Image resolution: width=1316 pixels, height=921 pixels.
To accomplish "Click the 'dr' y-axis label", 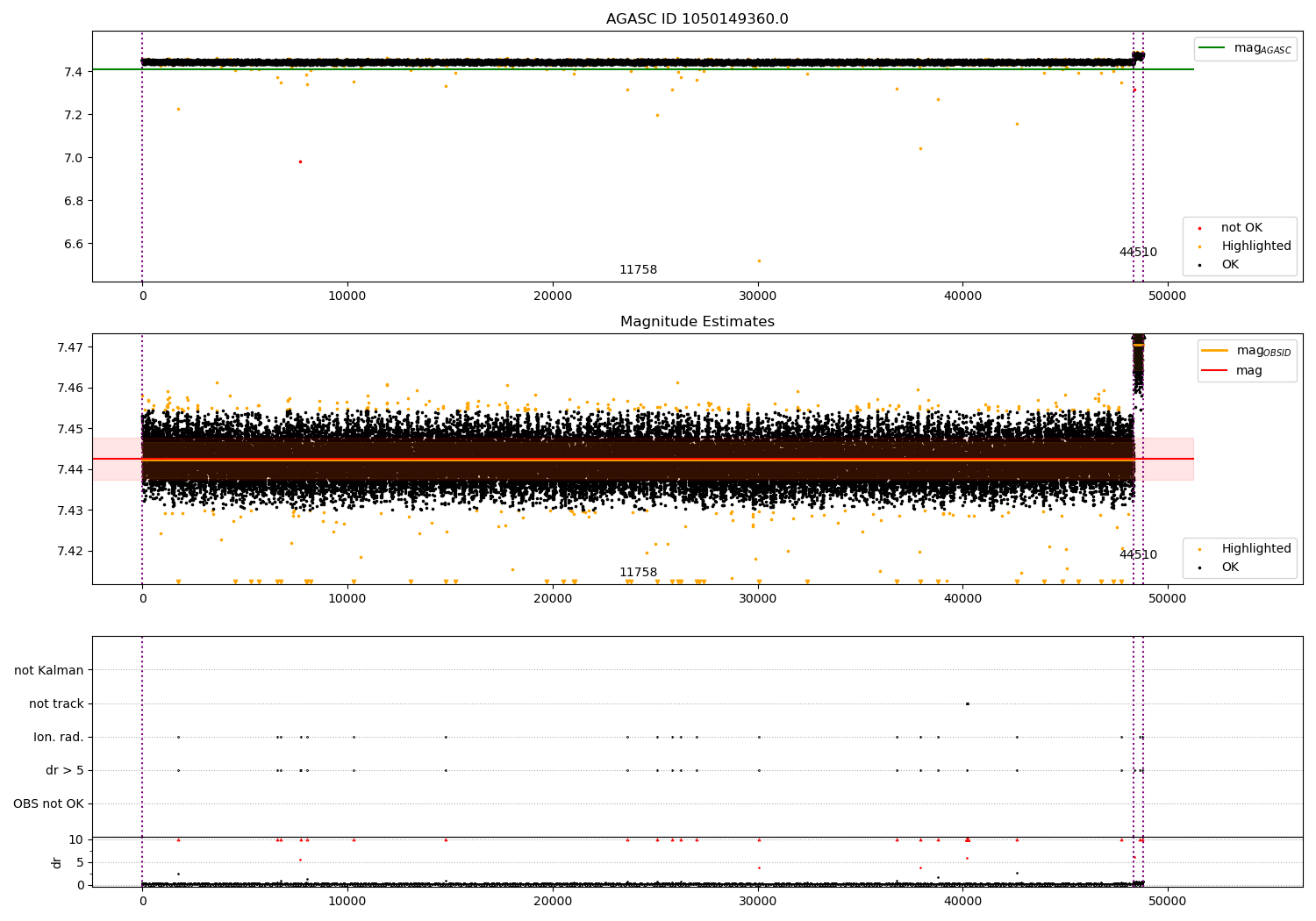I will [x=57, y=862].
